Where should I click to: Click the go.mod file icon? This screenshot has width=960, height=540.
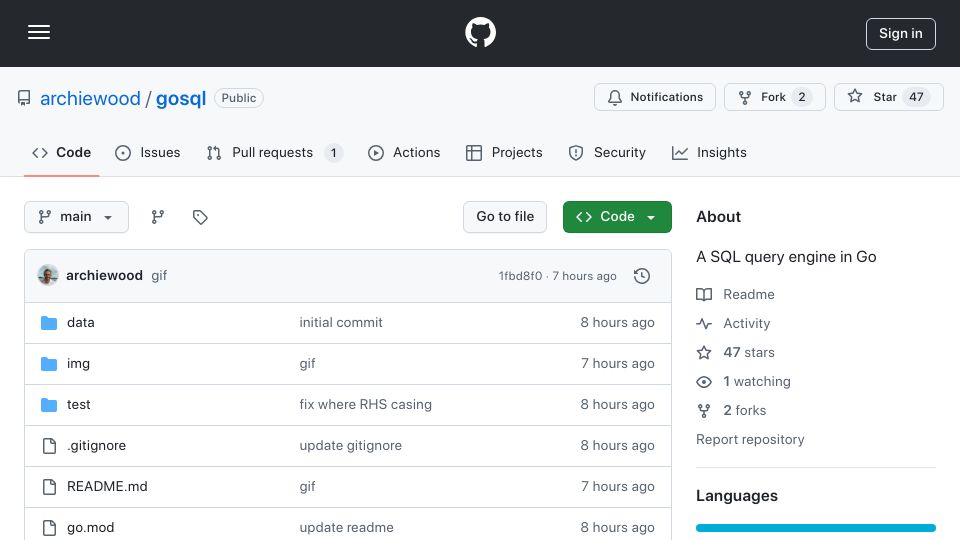pos(49,528)
